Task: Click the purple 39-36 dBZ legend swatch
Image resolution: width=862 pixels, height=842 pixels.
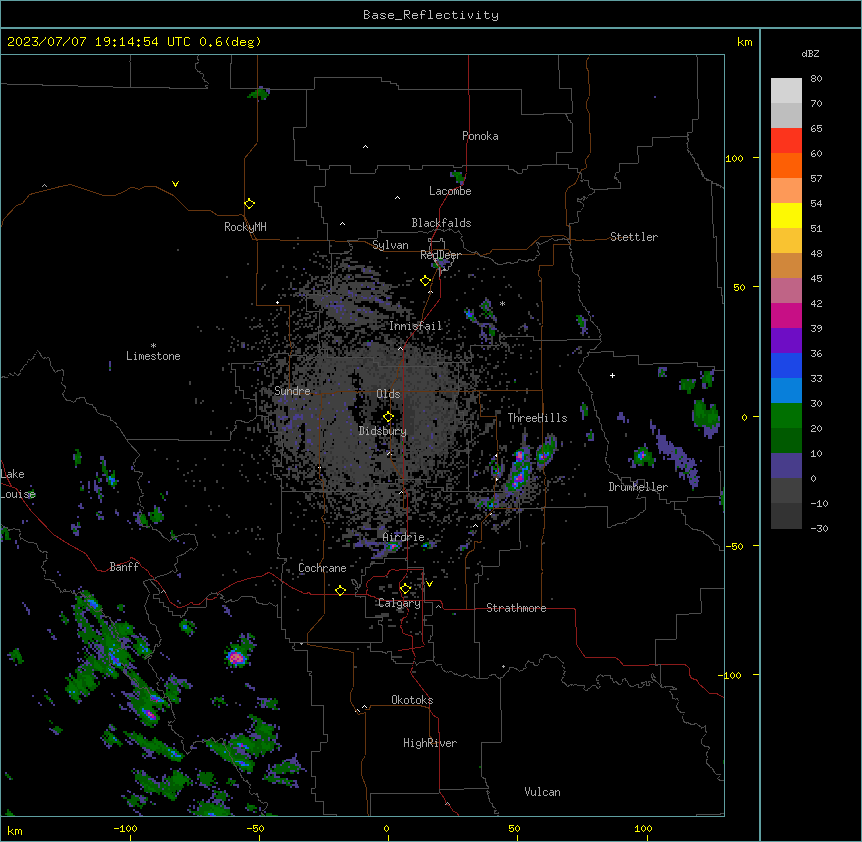Action: [786, 340]
